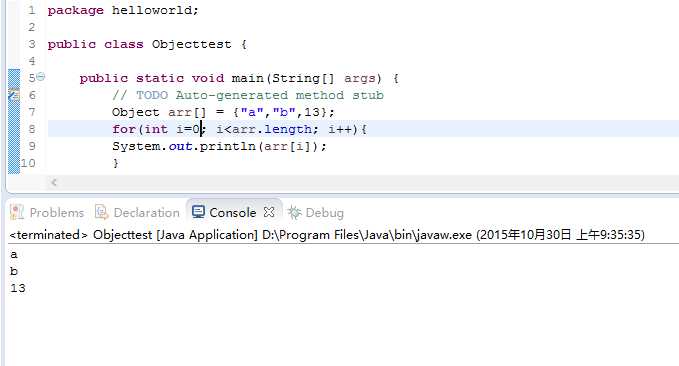Click line number 9 in the gutter
The height and width of the screenshot is (366, 679).
[x=32, y=146]
